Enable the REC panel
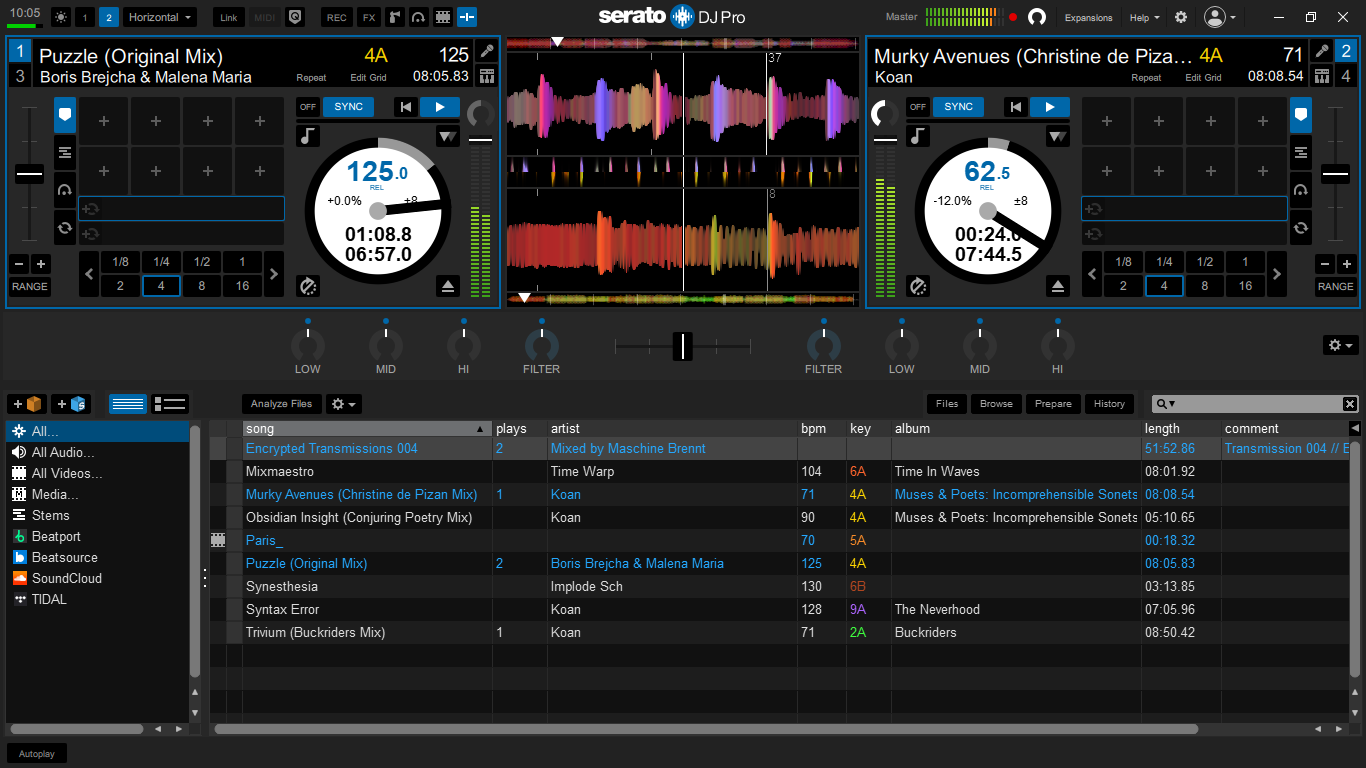The width and height of the screenshot is (1366, 768). coord(337,17)
